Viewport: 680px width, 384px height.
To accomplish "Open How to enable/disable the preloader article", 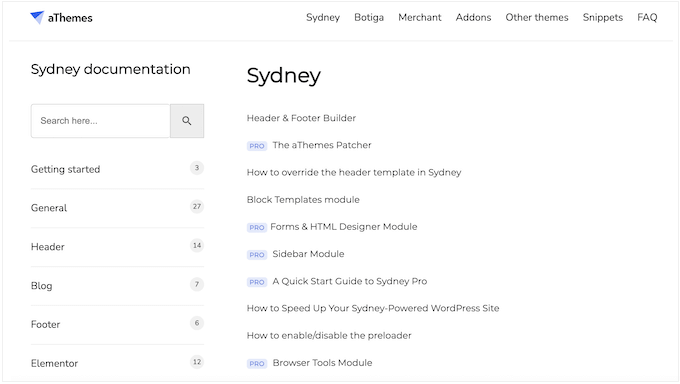I will pos(329,335).
